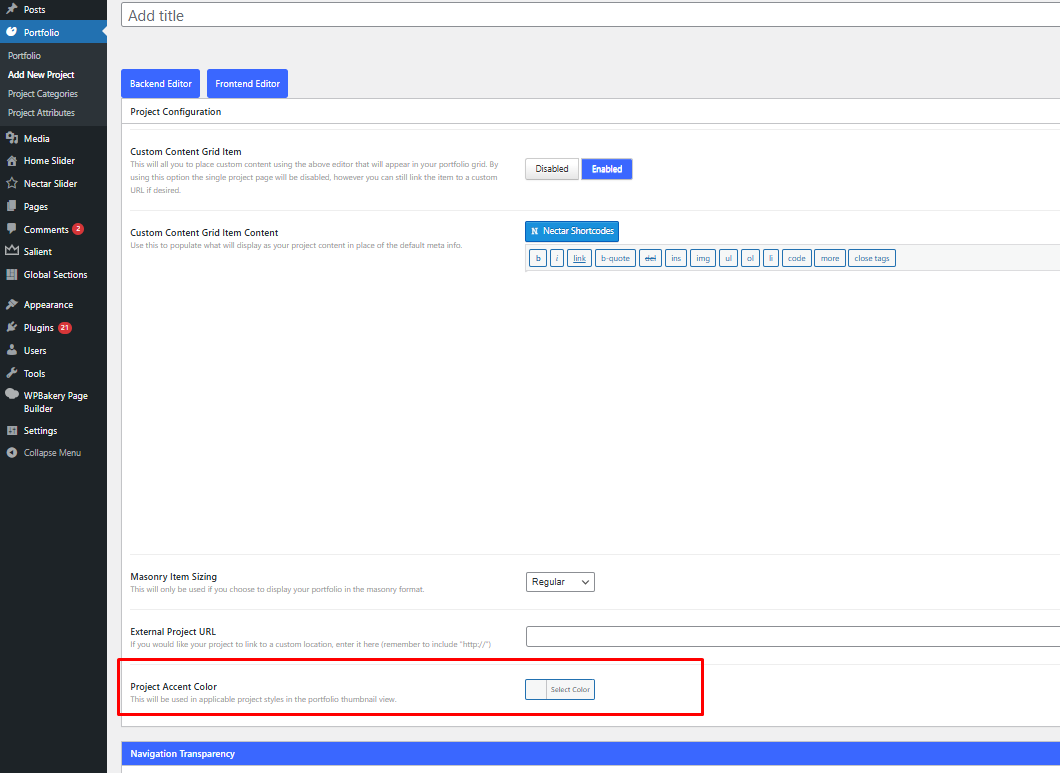Image resolution: width=1060 pixels, height=773 pixels.
Task: Open the Salient crown icon menu
Action: click(x=12, y=252)
